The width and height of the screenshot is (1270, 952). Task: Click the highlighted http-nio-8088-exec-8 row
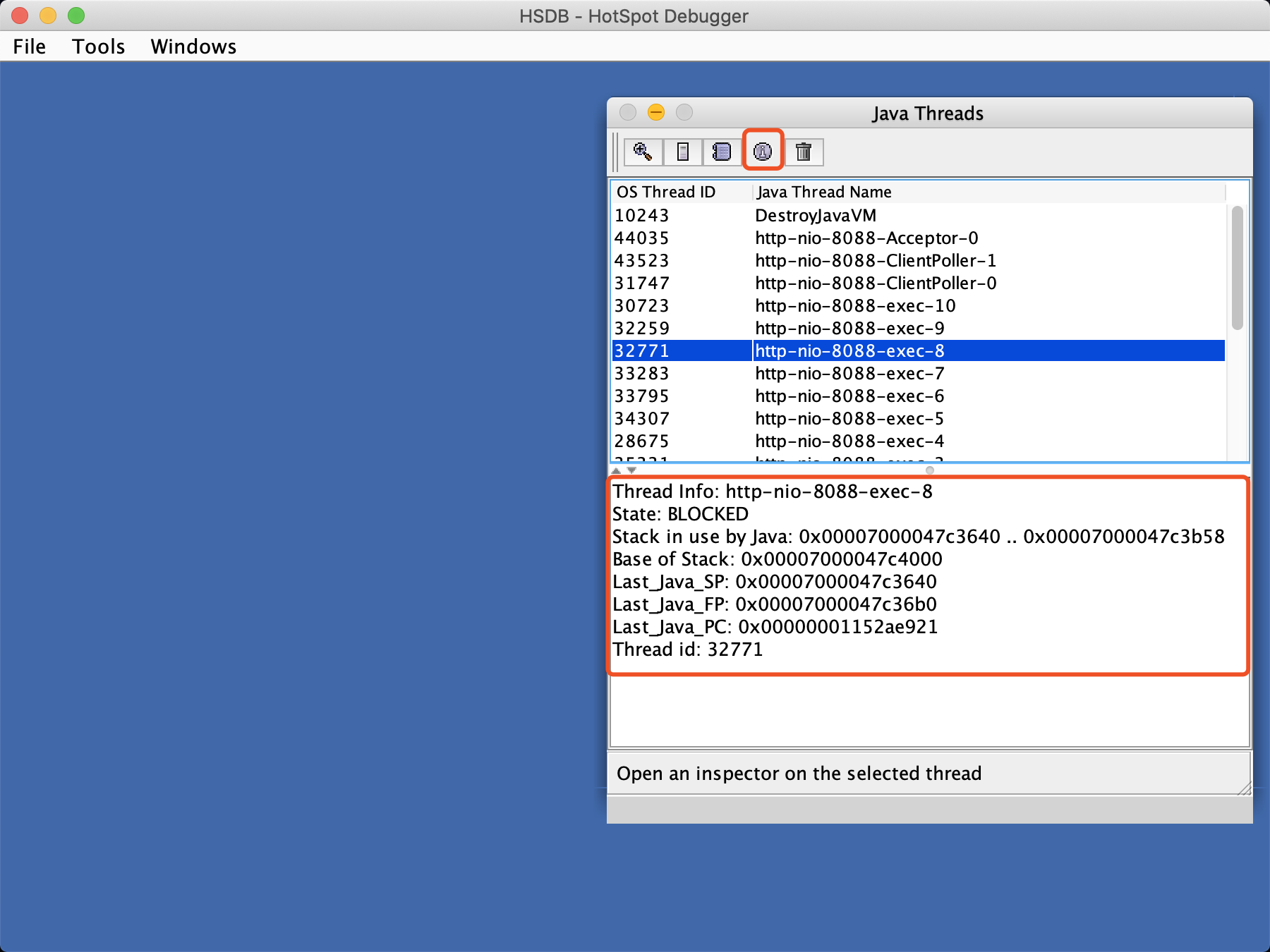click(918, 350)
